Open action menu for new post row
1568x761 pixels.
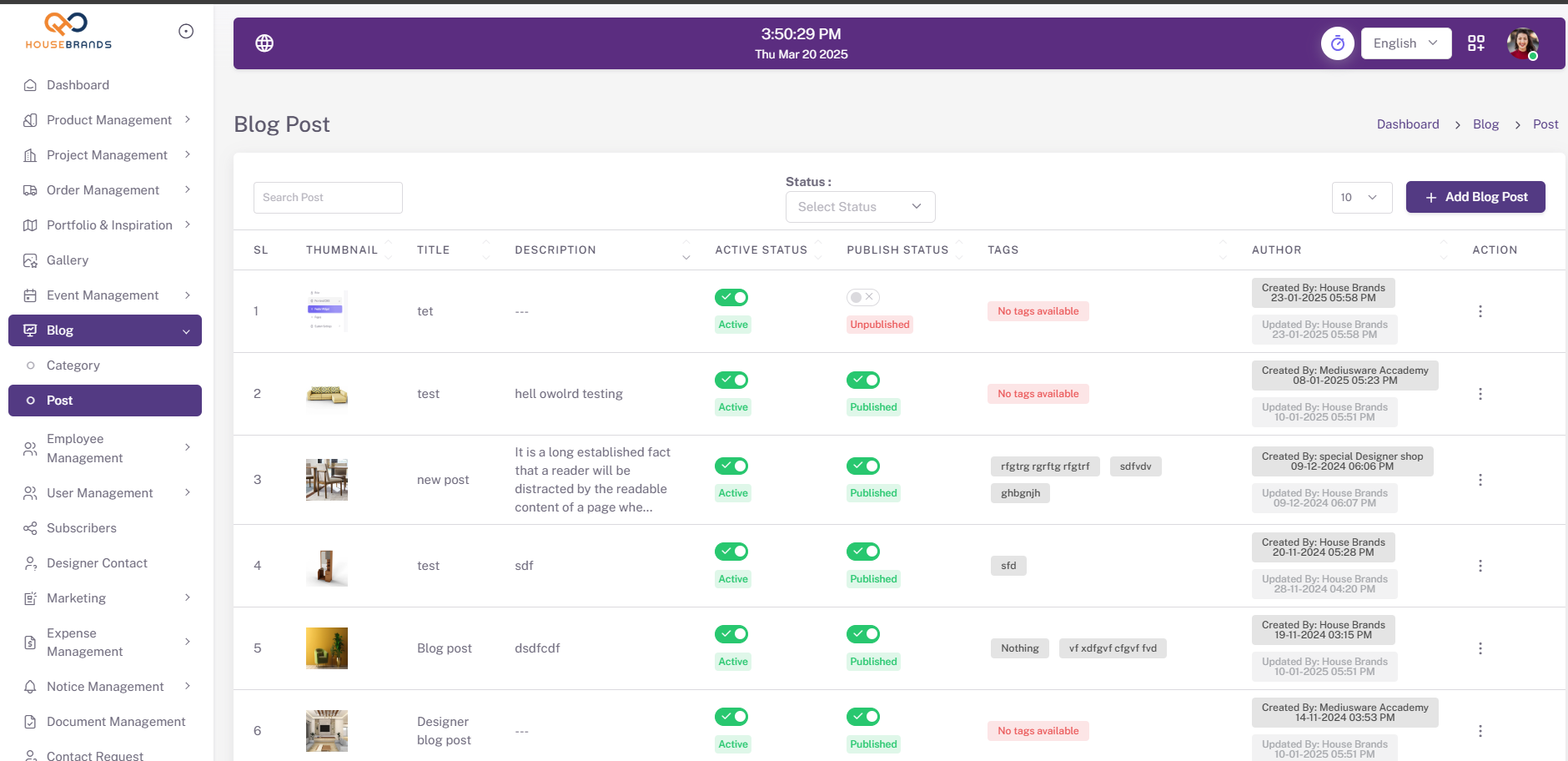click(x=1480, y=480)
